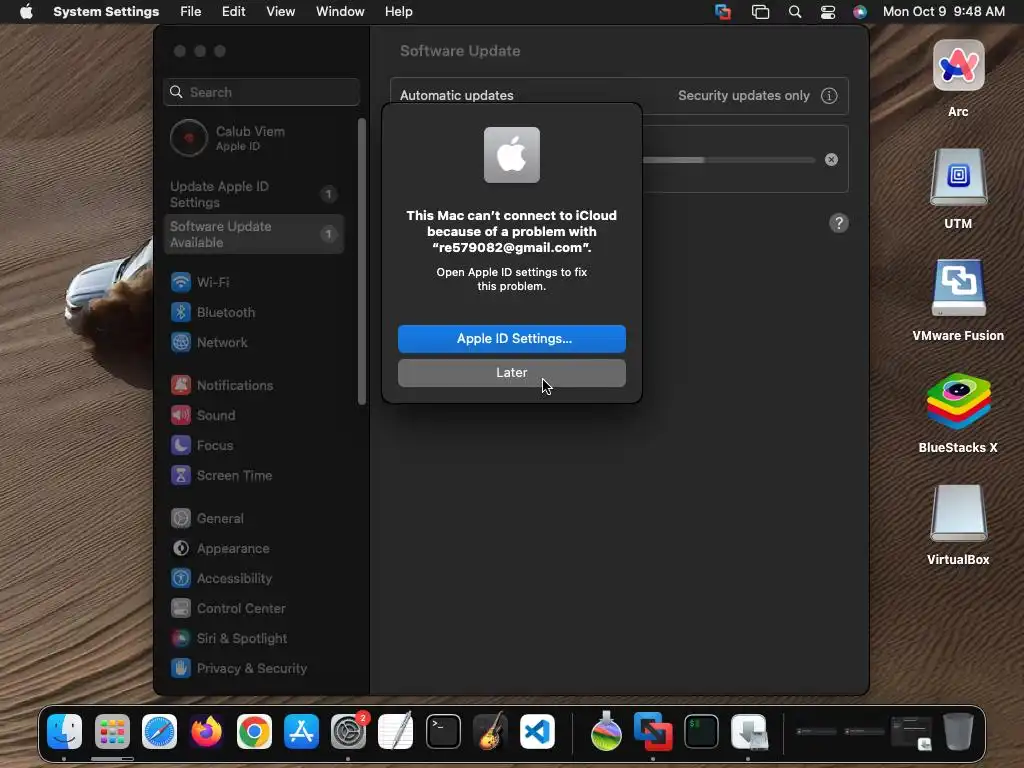This screenshot has height=768, width=1024.
Task: Open the File menu
Action: pos(191,12)
